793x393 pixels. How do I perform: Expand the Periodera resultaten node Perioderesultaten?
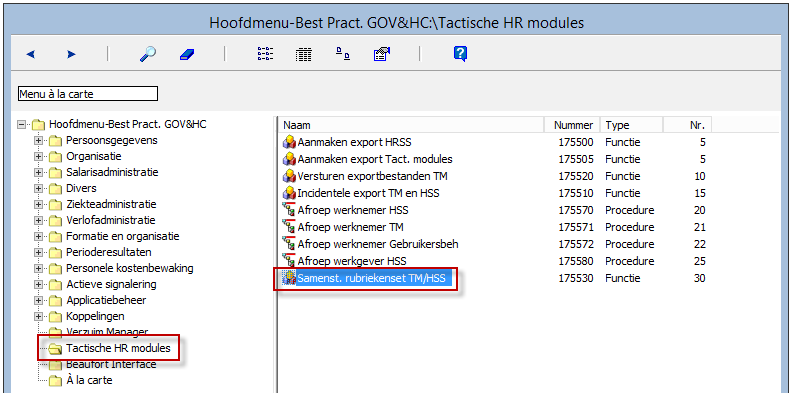click(38, 253)
